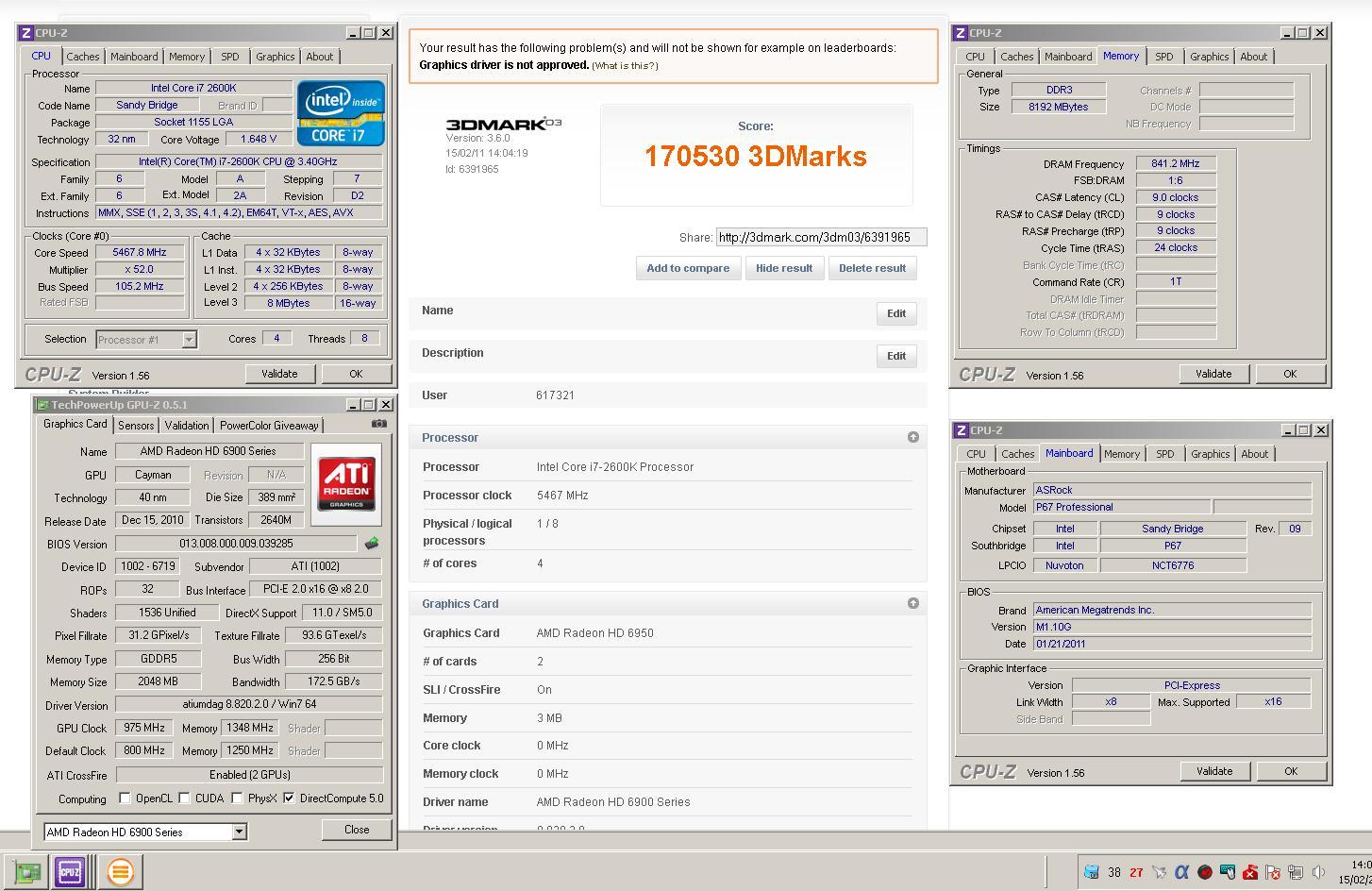
Task: Click the 'AMD Radeon HD 6950' graphics card text
Action: (x=595, y=633)
